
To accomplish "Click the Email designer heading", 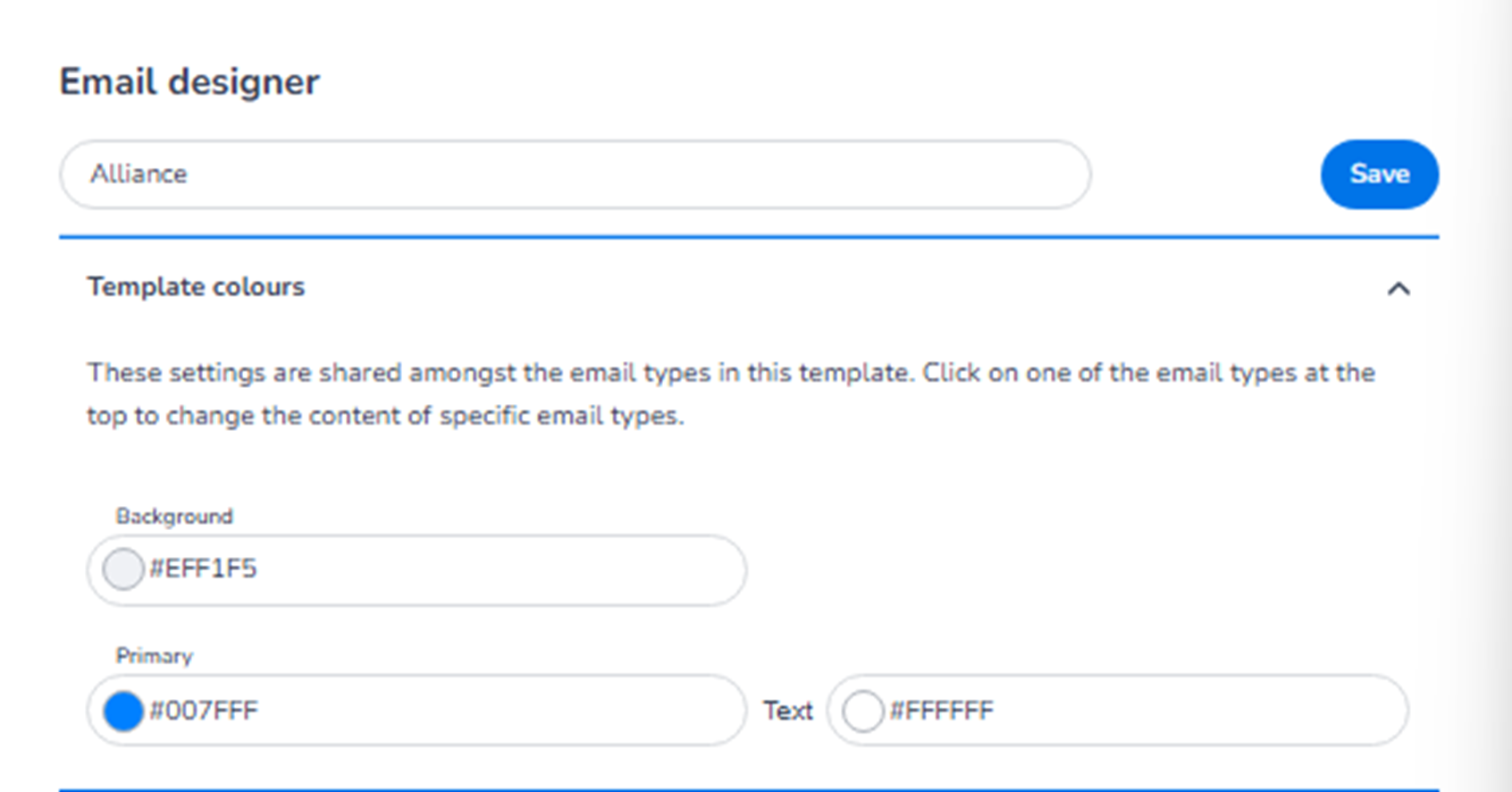I will click(189, 82).
